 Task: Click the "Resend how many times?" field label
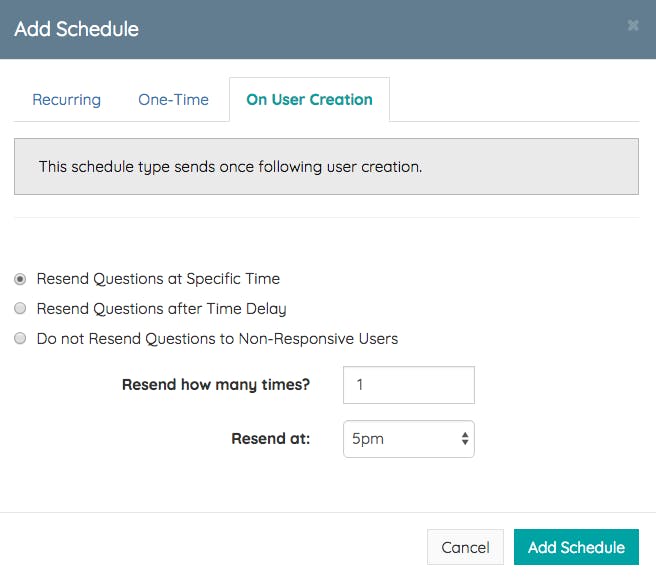pyautogui.click(x=215, y=385)
